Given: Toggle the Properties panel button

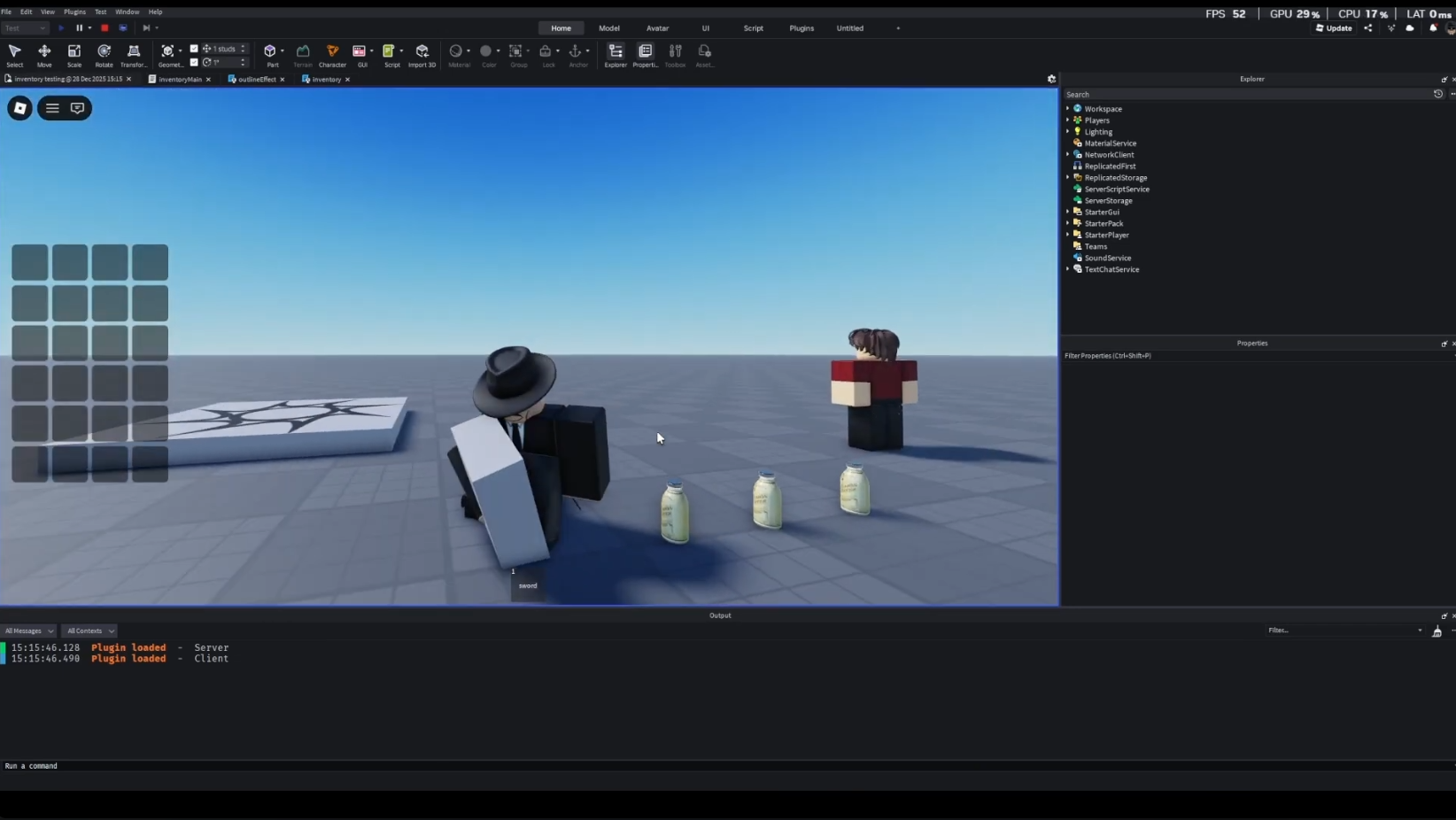Looking at the screenshot, I should pyautogui.click(x=645, y=53).
